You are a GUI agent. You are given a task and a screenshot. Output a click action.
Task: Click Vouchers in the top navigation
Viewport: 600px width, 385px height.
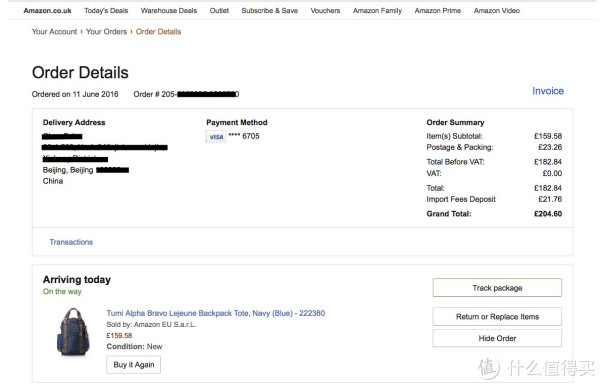(x=325, y=11)
